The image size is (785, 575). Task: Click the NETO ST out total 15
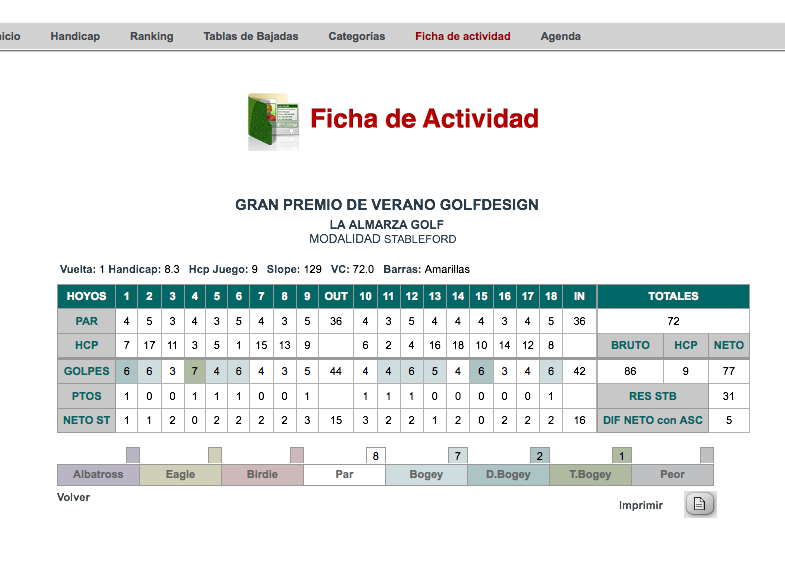pos(336,420)
